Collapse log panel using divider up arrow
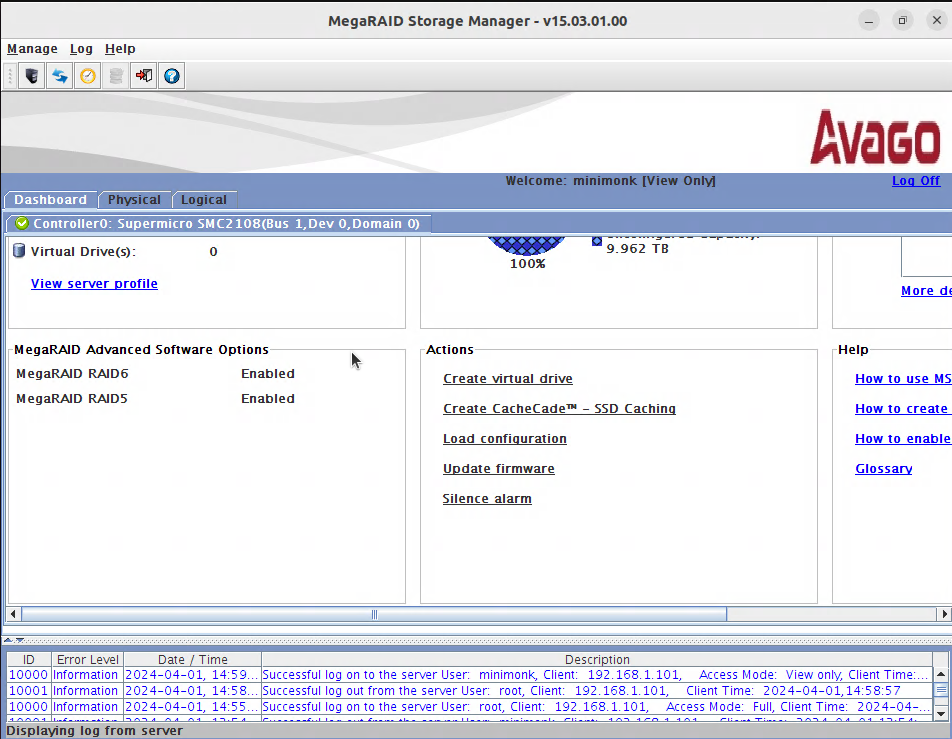 pos(8,639)
